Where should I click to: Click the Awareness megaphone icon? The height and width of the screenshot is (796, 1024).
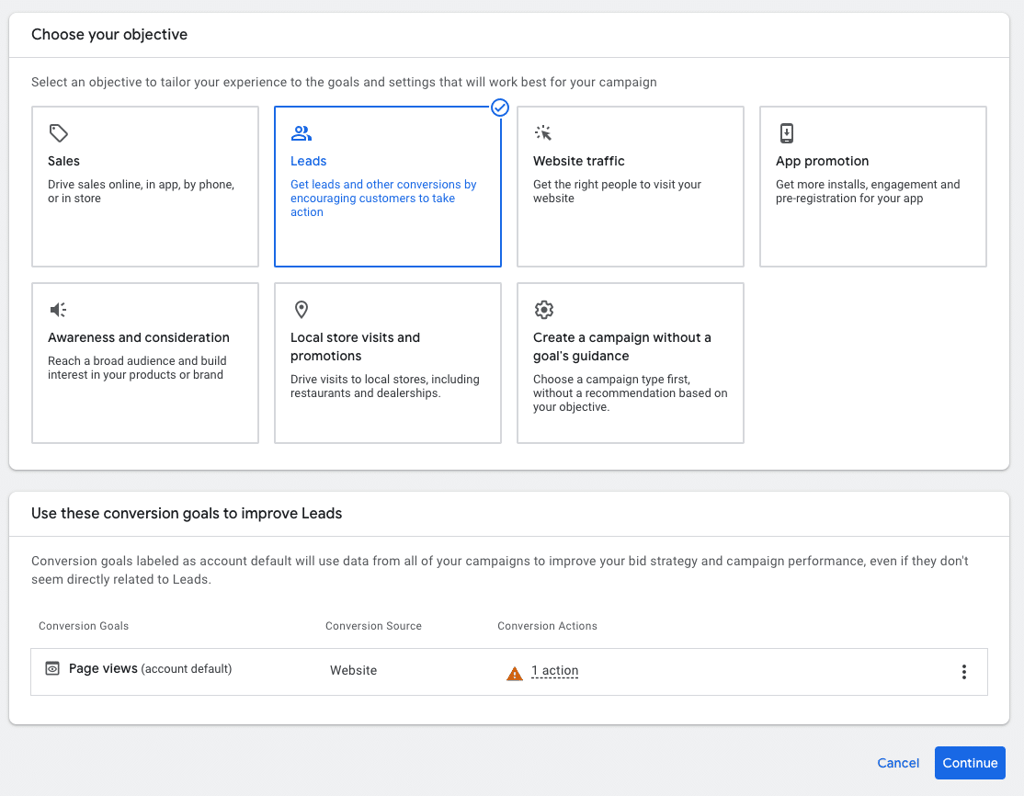click(58, 310)
